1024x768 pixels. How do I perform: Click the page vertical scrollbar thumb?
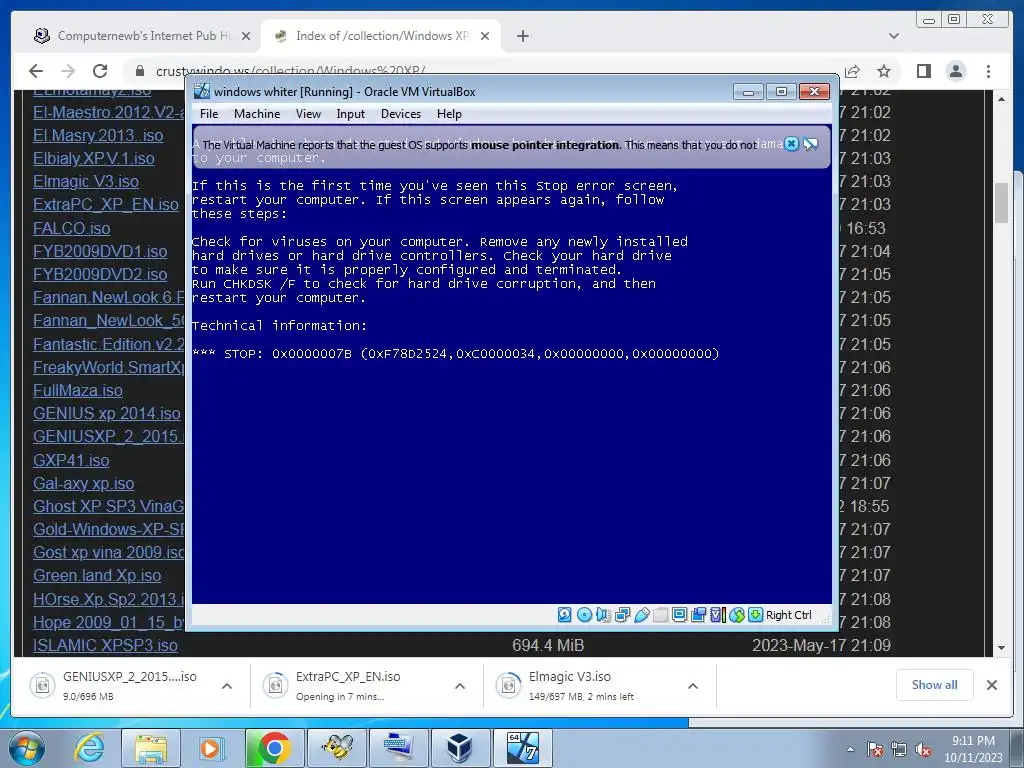pos(1001,203)
